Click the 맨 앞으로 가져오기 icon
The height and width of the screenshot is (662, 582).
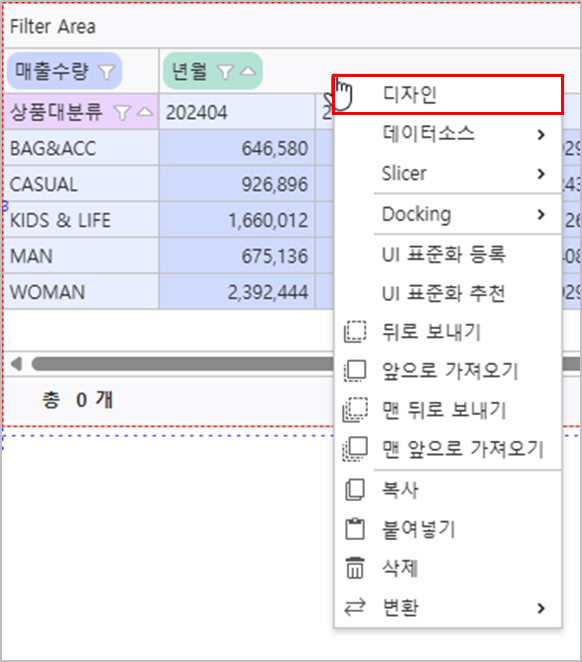pyautogui.click(x=355, y=449)
